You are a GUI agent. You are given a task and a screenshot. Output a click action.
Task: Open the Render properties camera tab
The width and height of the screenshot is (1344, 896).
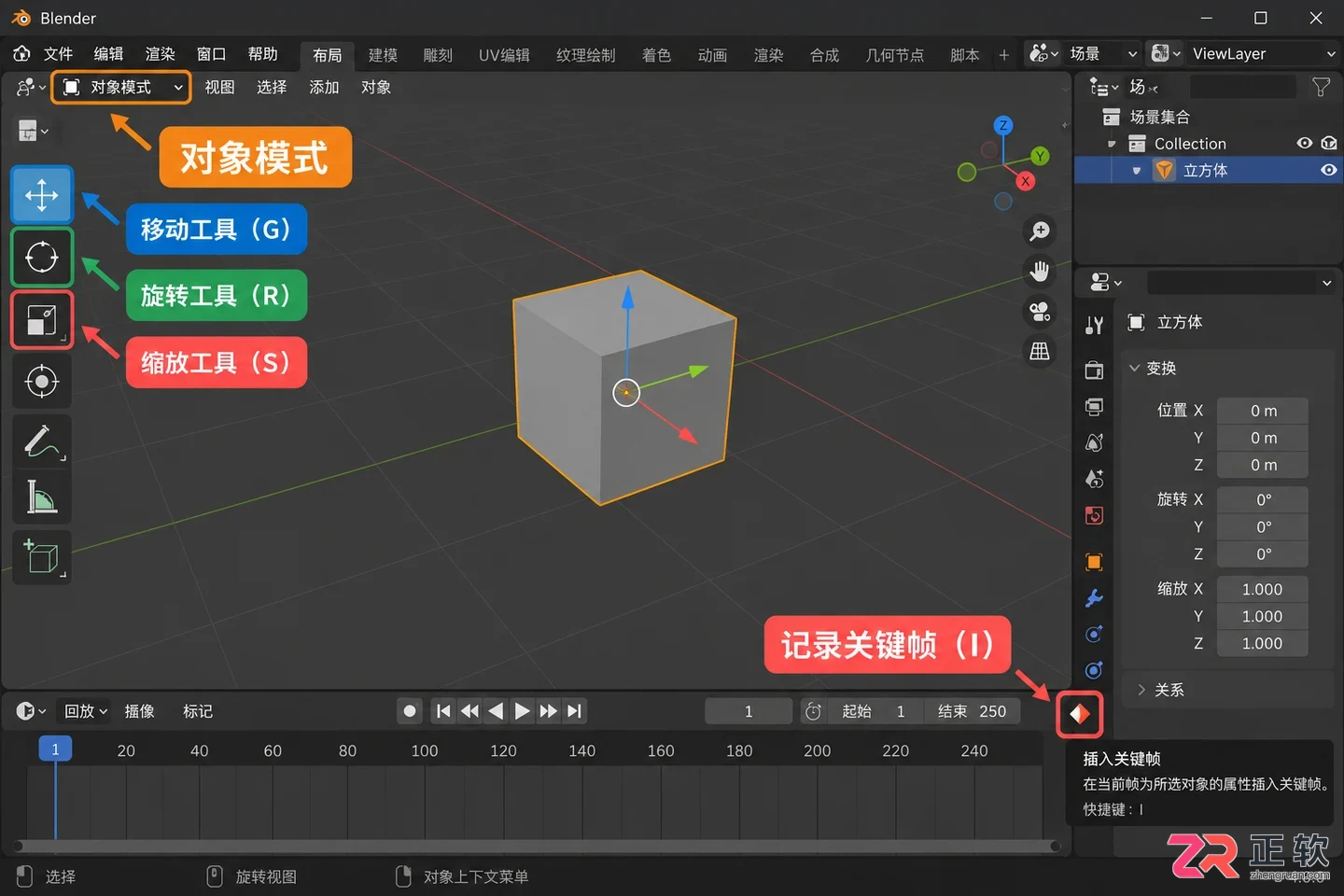(x=1095, y=370)
